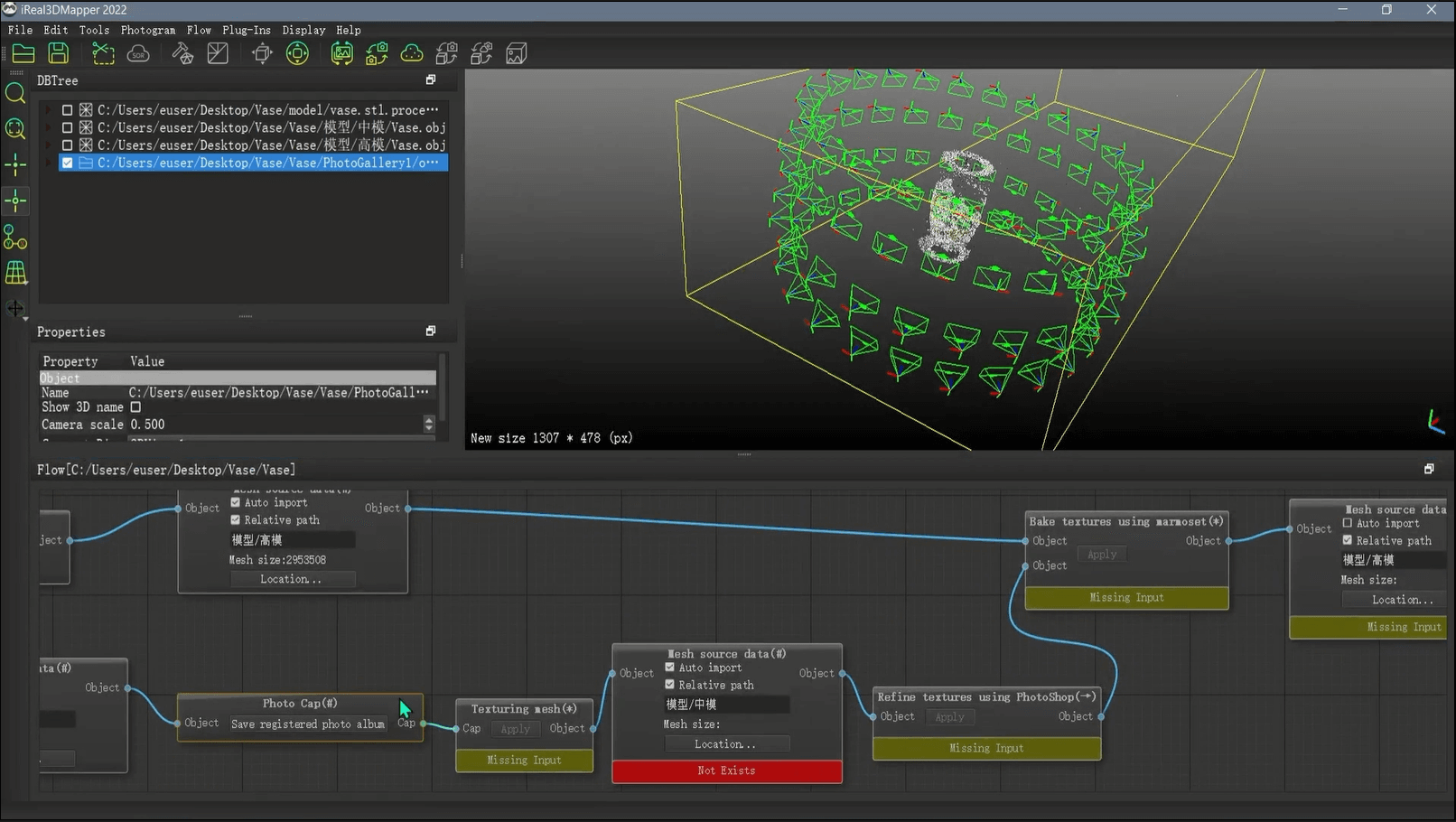Viewport: 1456px width, 822px height.
Task: Click the textured cube image icon
Action: (x=517, y=54)
